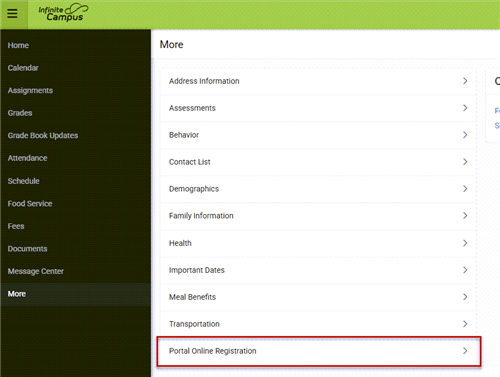The width and height of the screenshot is (500, 377).
Task: Click chevron arrow for Health
Action: point(465,243)
